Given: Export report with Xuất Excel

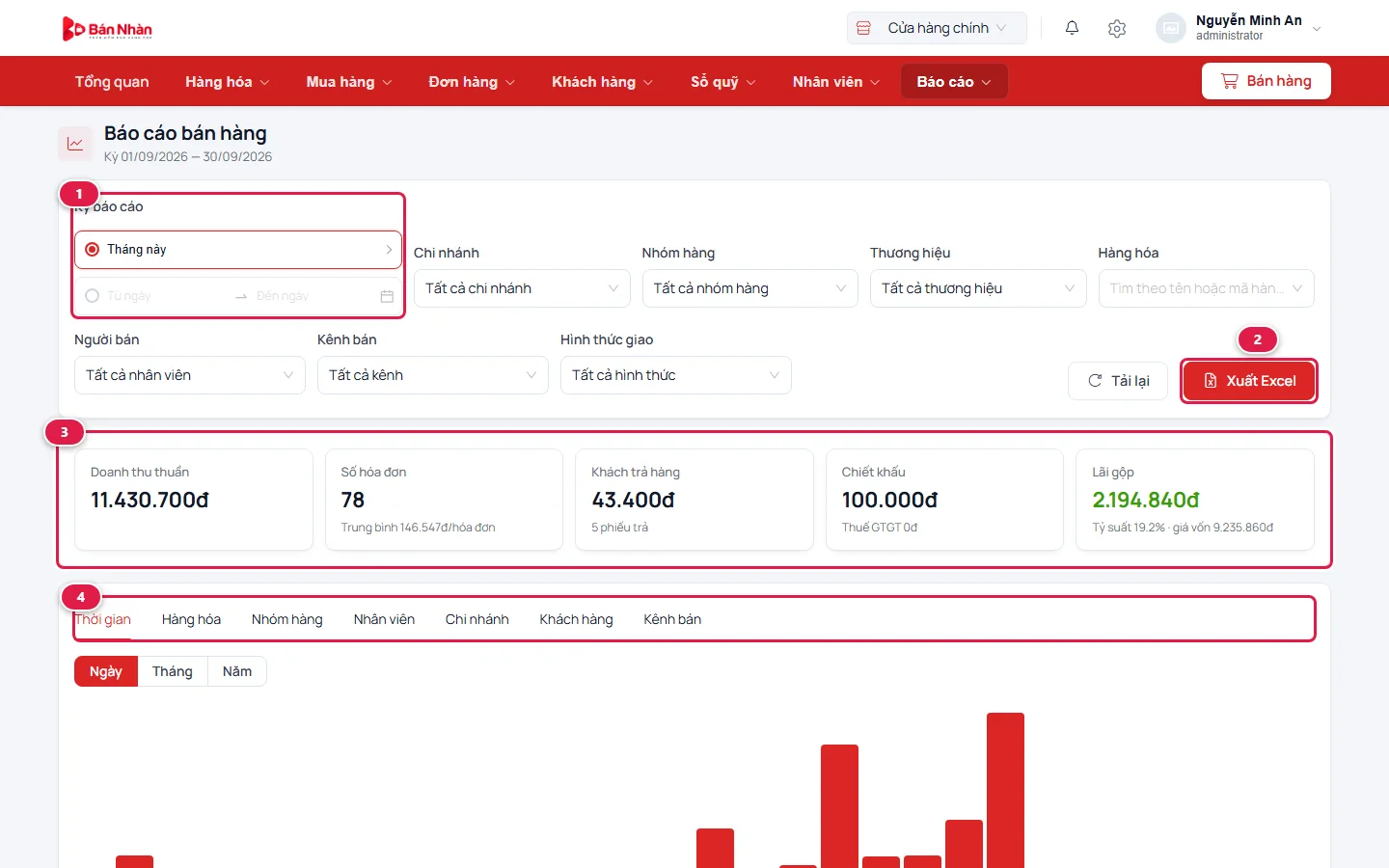Looking at the screenshot, I should coord(1249,381).
